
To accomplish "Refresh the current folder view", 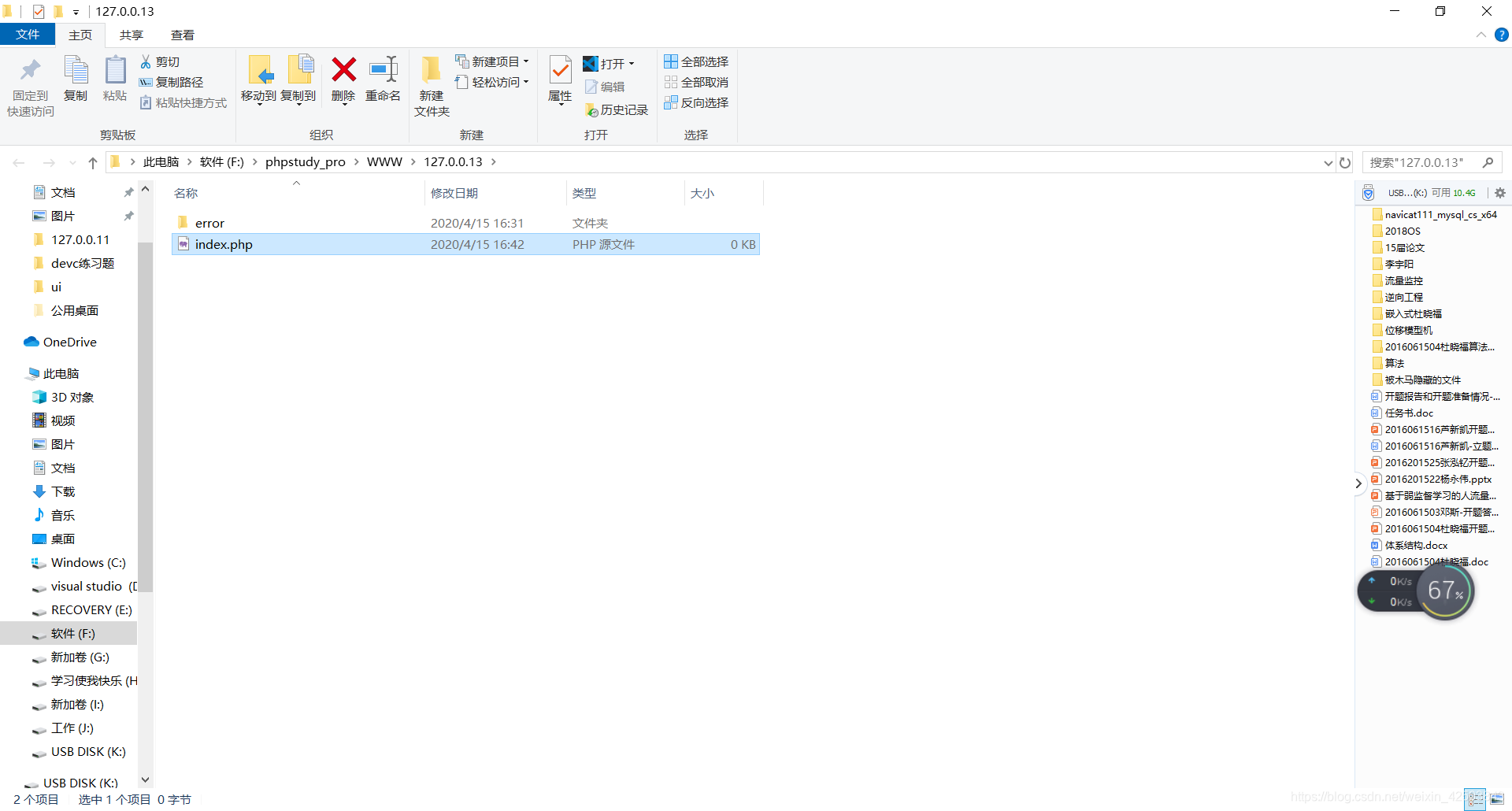I will (x=1345, y=162).
